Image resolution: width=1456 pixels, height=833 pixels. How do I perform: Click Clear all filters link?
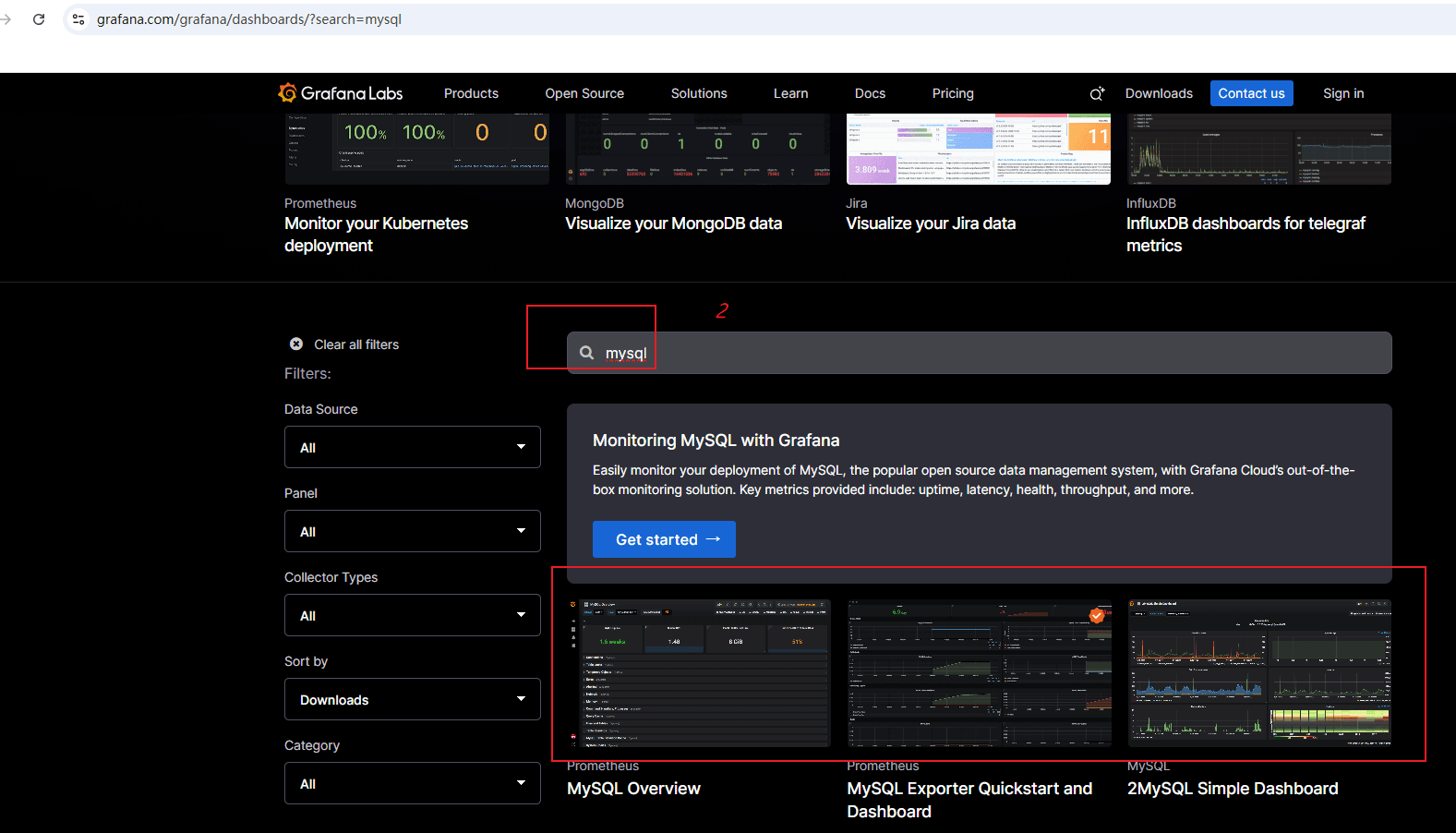[x=356, y=344]
